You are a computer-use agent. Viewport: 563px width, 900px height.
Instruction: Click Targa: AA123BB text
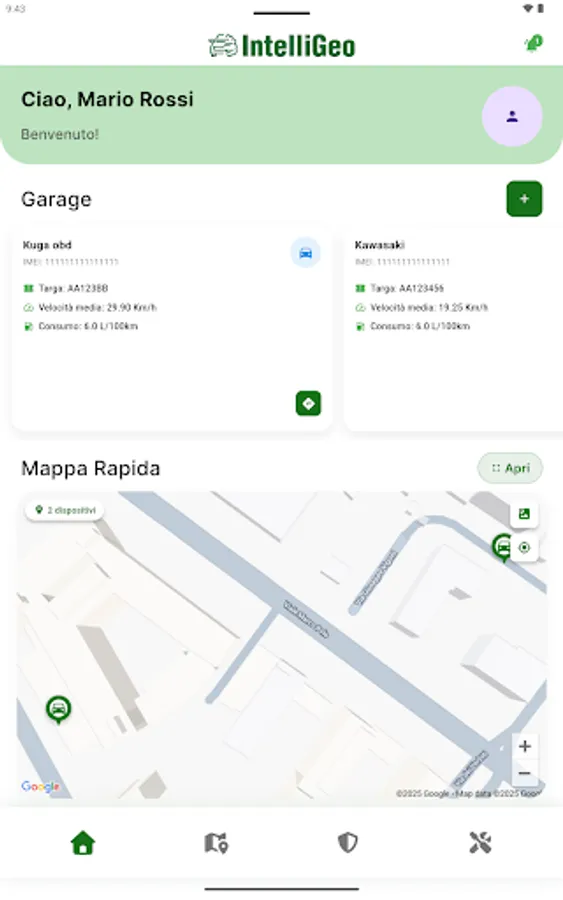tap(73, 288)
